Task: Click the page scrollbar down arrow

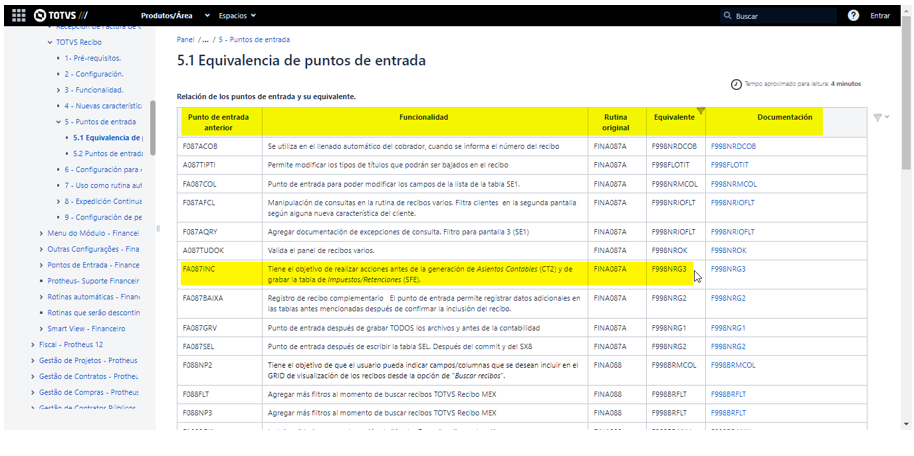Action: point(906,424)
